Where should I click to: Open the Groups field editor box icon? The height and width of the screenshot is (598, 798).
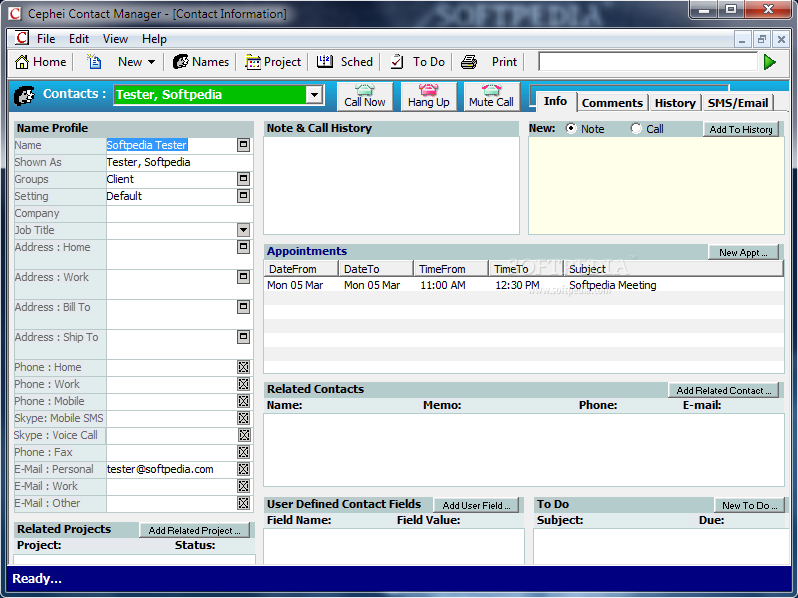[x=244, y=179]
